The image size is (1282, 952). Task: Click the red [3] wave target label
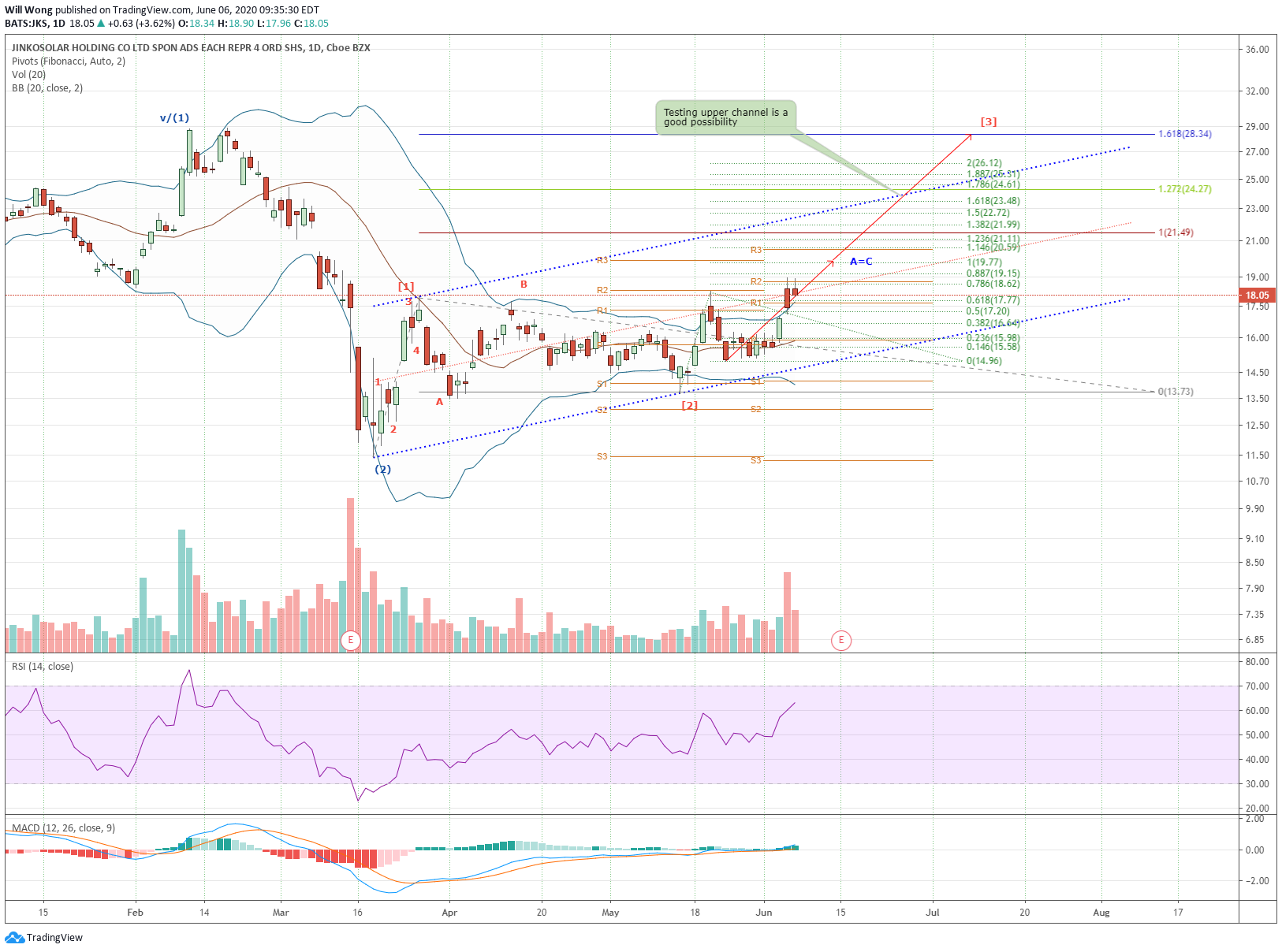[x=989, y=121]
